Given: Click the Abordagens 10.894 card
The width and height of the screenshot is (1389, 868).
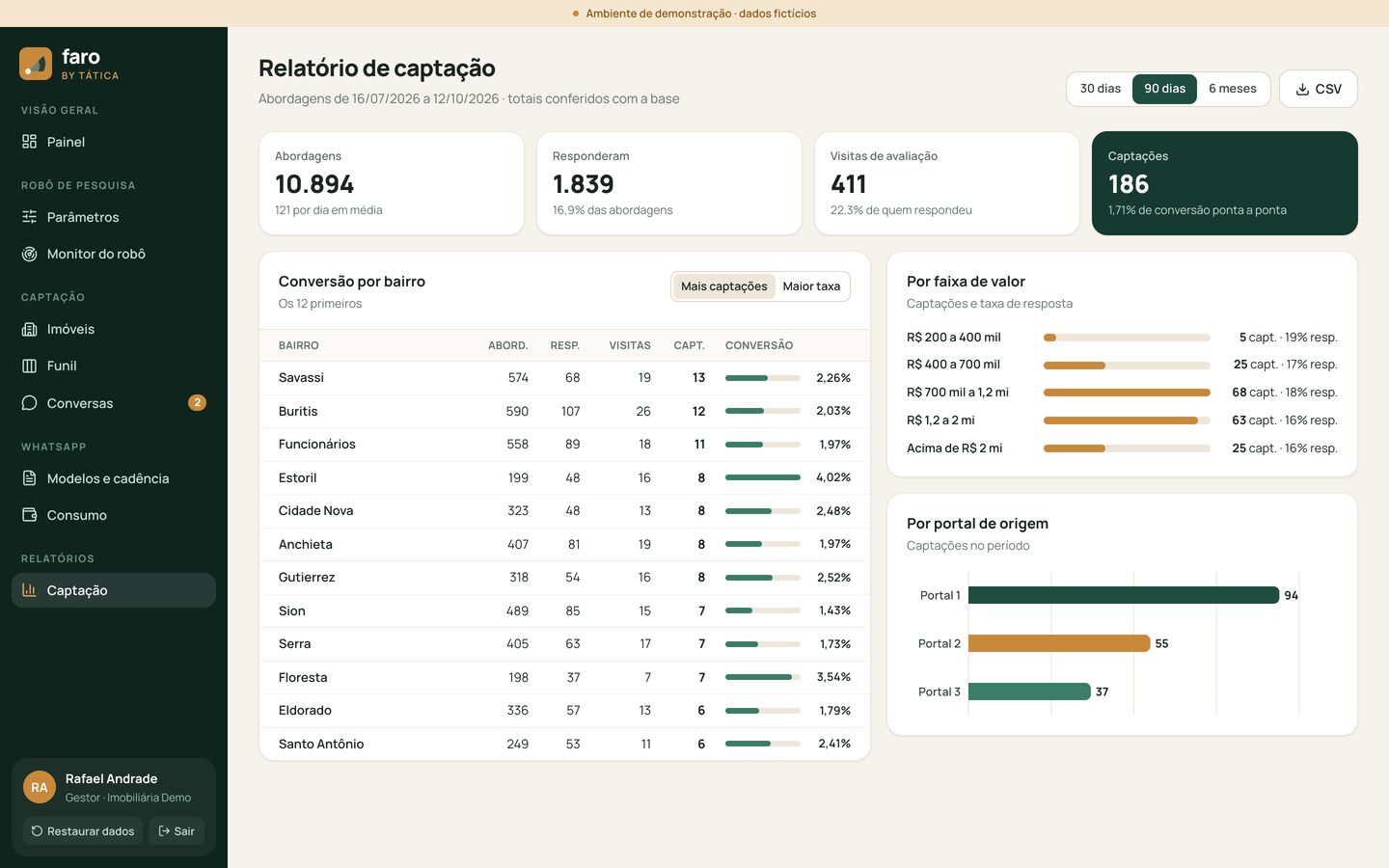Looking at the screenshot, I should (x=392, y=183).
